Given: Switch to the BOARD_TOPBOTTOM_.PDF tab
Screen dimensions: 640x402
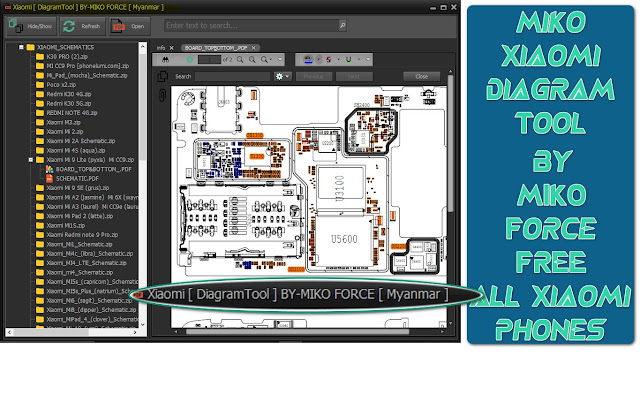Looking at the screenshot, I should tap(216, 48).
